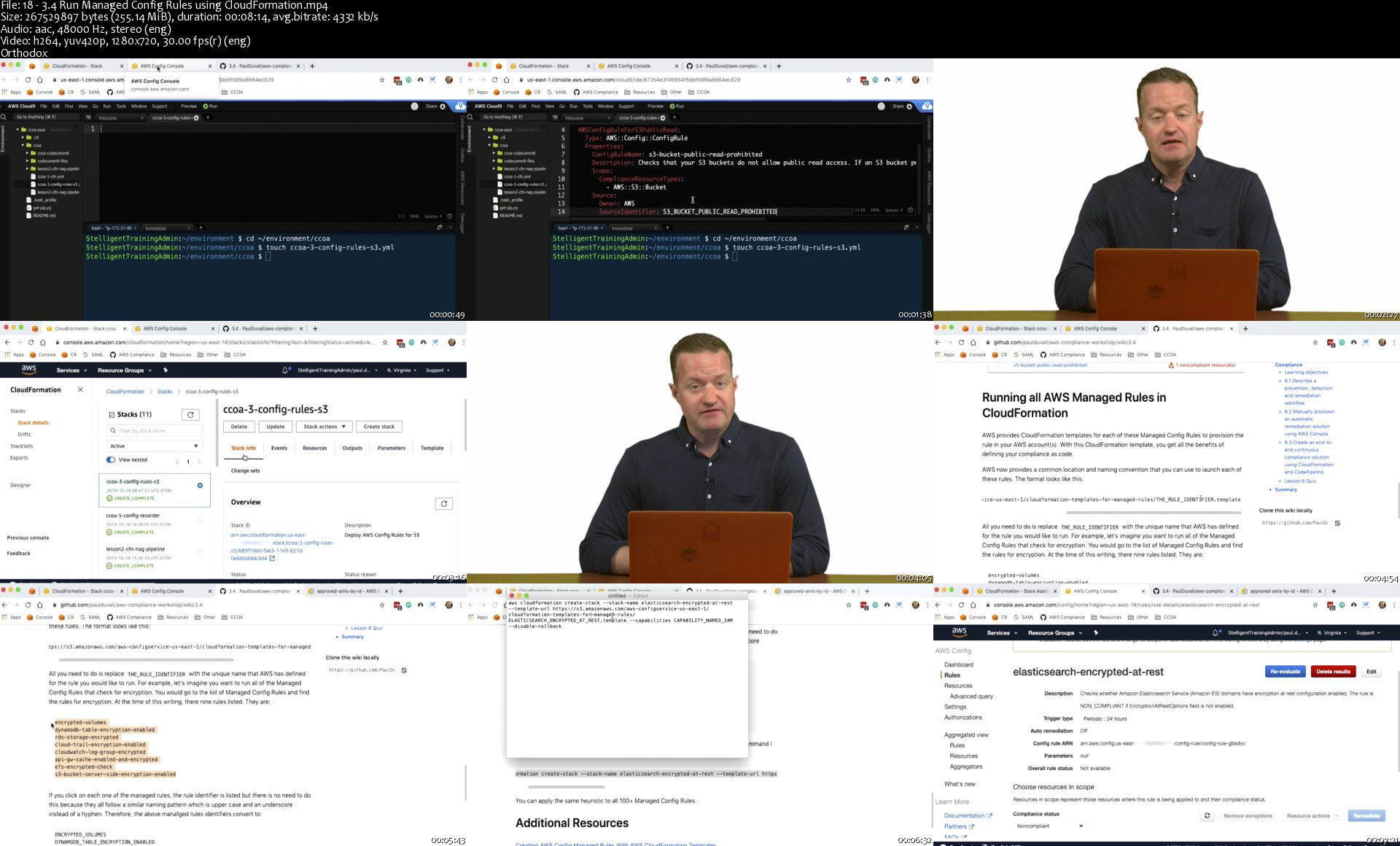
Task: Click Delete button in 00:03:16 frame
Action: (x=239, y=427)
